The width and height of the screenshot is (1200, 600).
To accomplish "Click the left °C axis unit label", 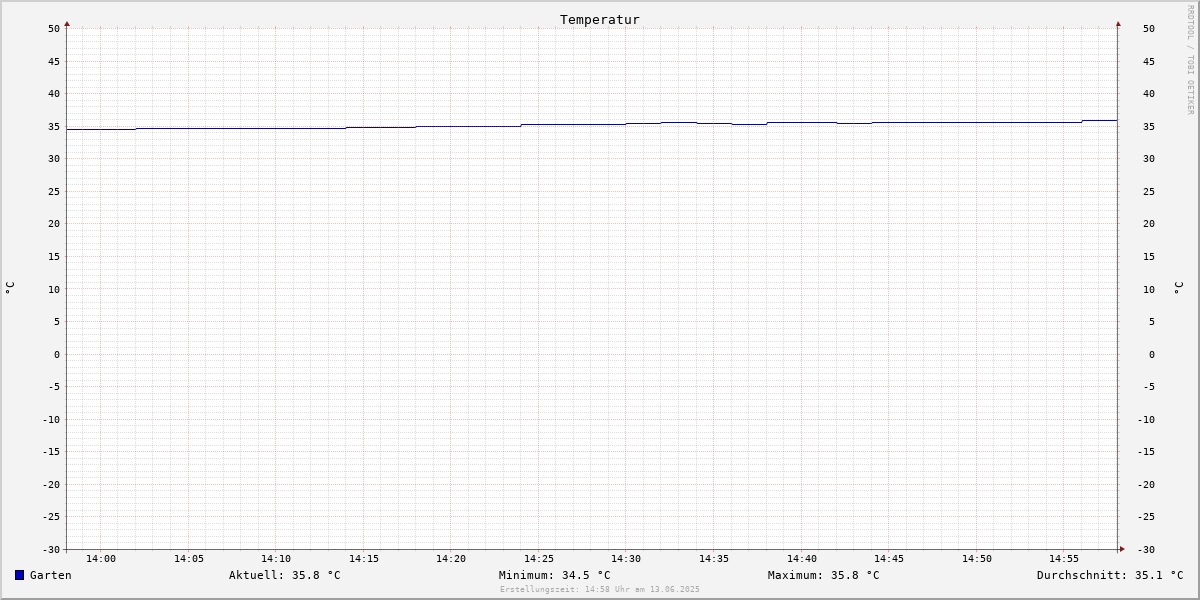I will 10,288.
